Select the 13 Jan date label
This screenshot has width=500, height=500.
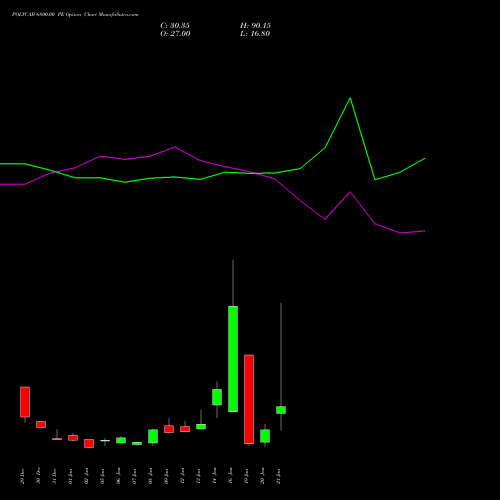point(198,476)
